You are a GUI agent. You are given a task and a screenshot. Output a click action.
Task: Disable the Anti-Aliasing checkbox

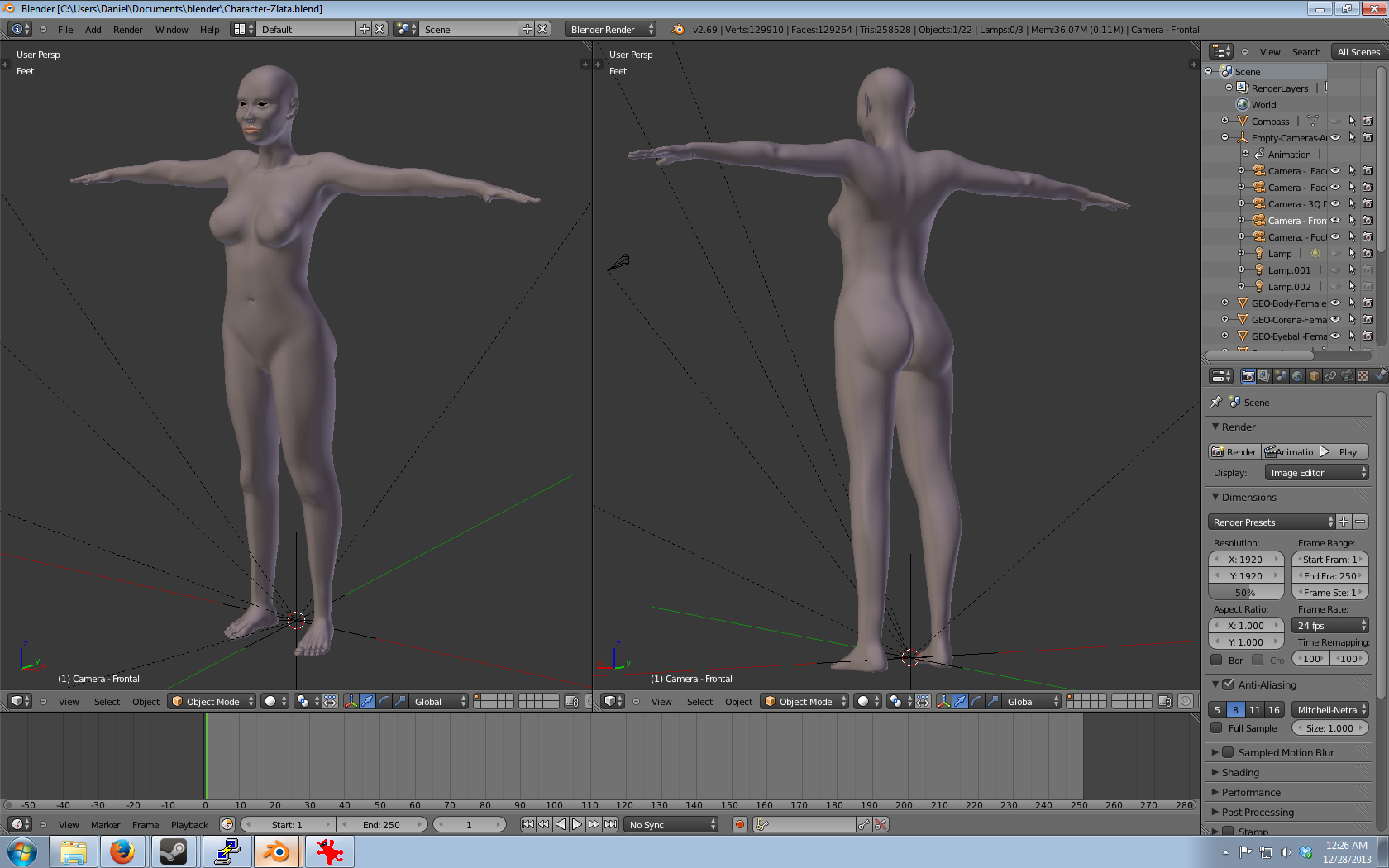point(1228,684)
